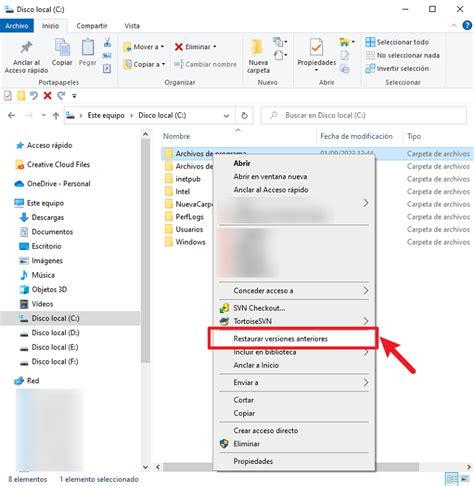The image size is (474, 486).
Task: Open the quick access toolbar customize arrow
Action: point(74,96)
